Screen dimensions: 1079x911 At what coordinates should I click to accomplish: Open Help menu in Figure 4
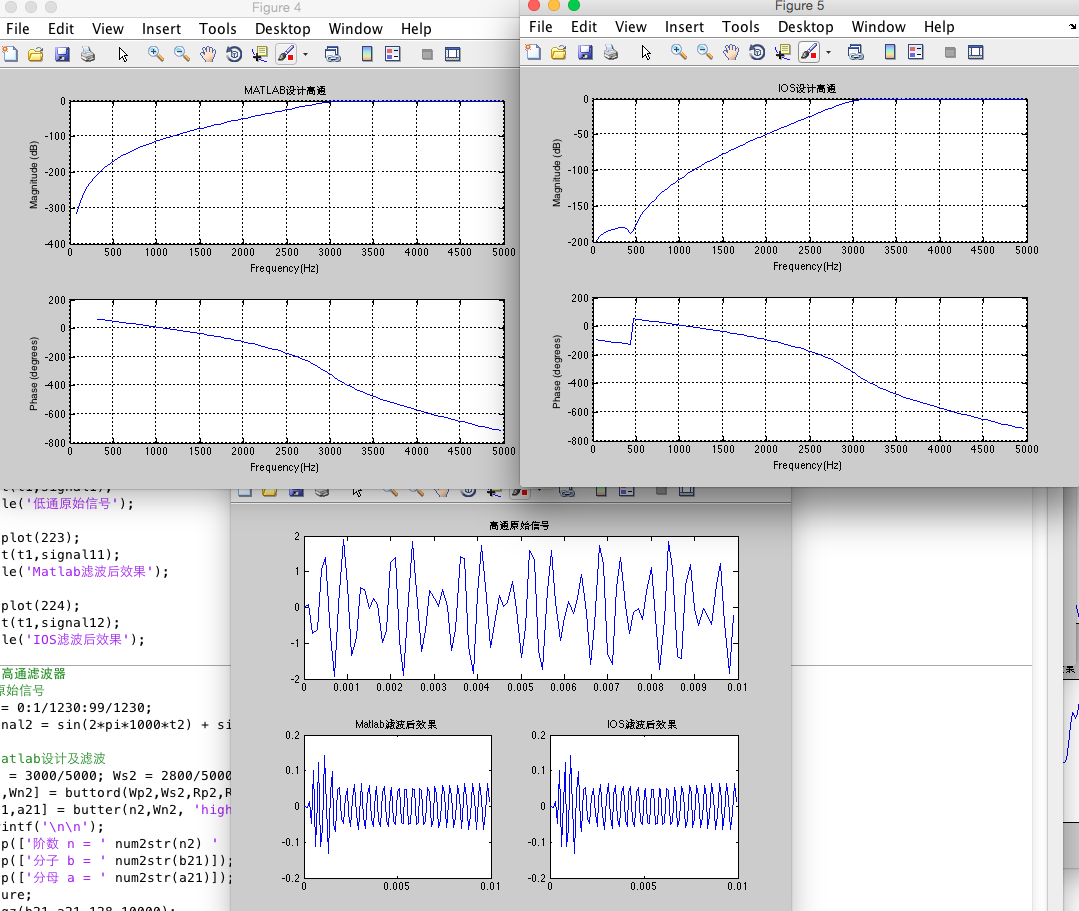pos(416,29)
